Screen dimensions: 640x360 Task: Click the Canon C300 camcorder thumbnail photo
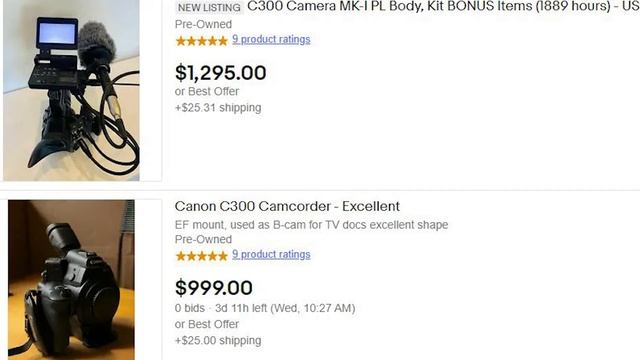(71, 280)
